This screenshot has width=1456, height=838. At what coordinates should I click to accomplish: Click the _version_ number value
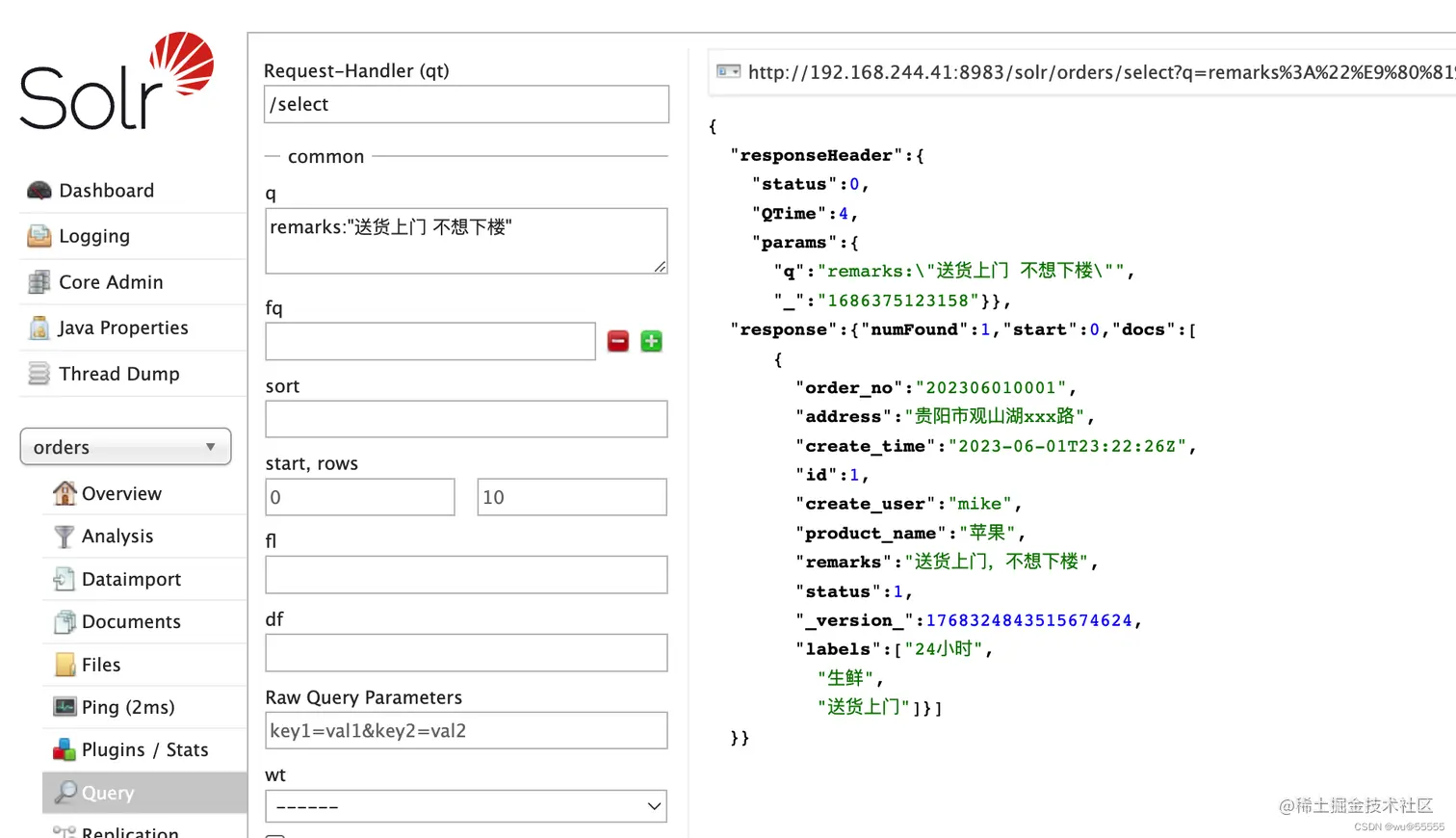pos(1028,620)
